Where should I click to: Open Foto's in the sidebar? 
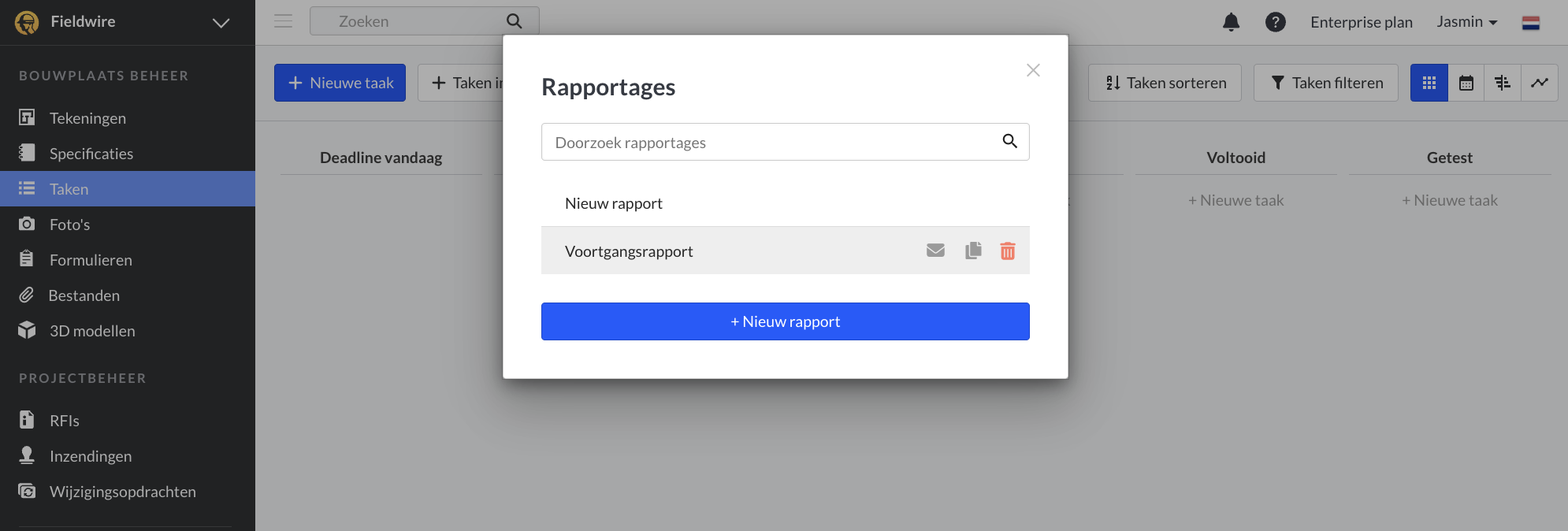69,225
